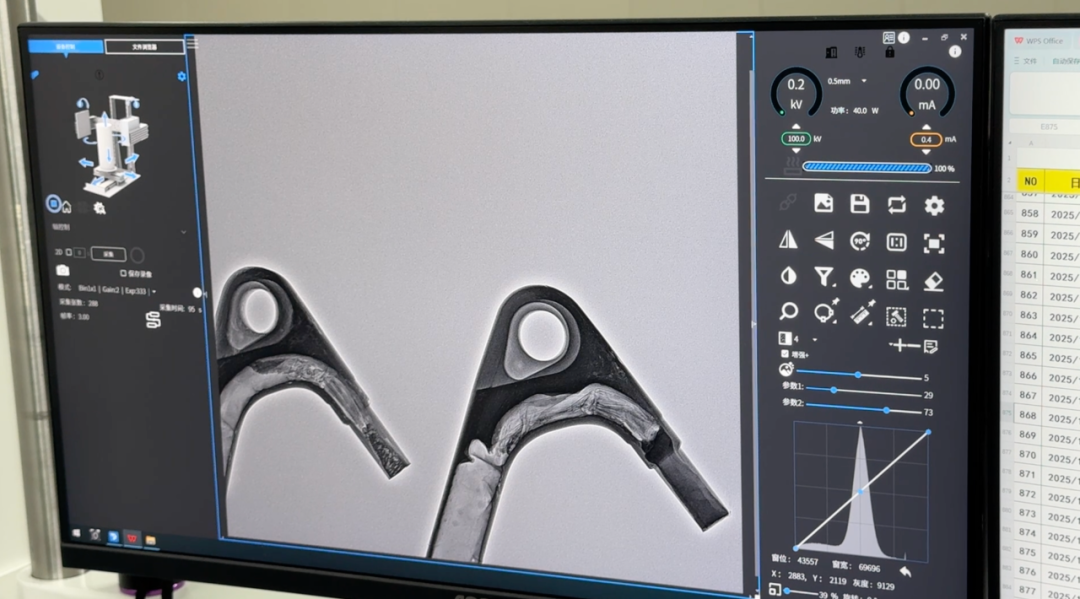Viewport: 1080px width, 599px height.
Task: Click the door interlock icon at top
Action: (x=831, y=52)
